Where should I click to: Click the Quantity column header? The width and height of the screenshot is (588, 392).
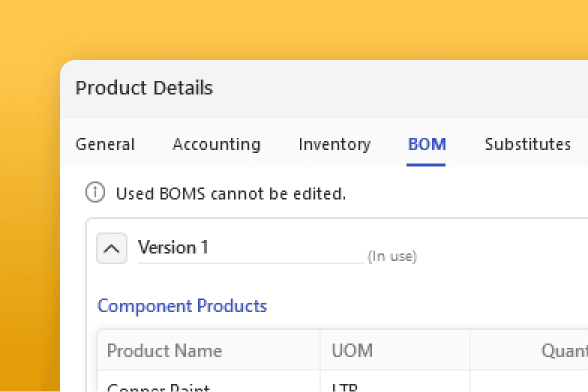click(x=564, y=351)
